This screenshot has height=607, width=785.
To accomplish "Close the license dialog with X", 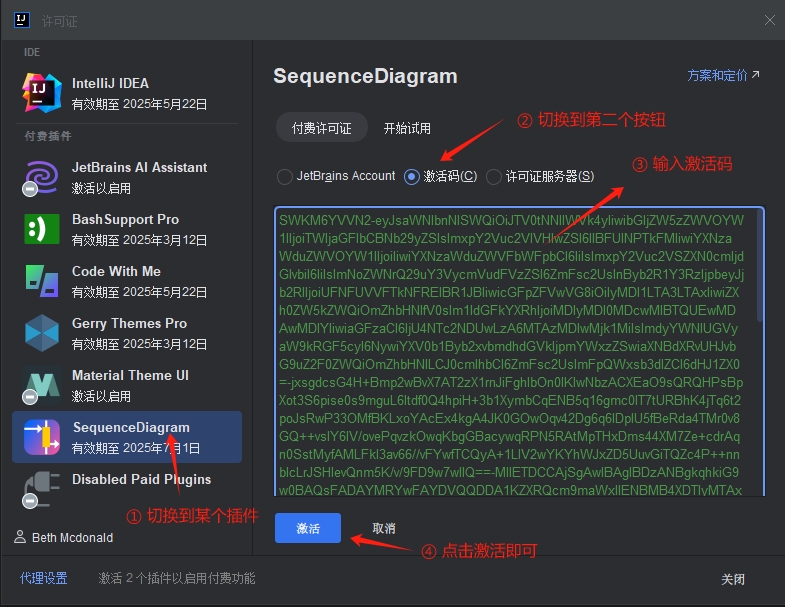I will 769,20.
